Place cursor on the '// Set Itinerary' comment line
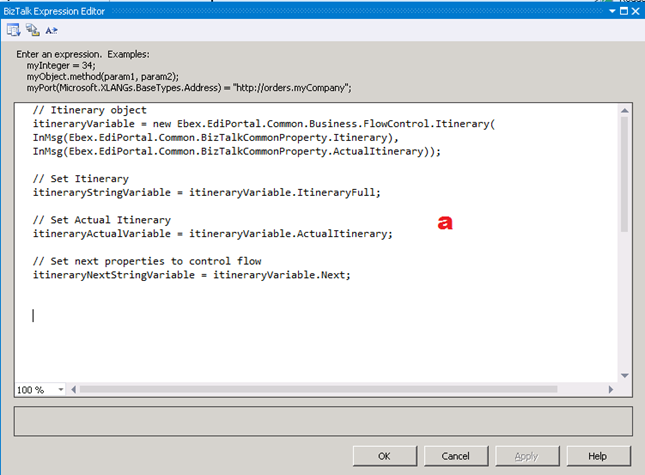Viewport: 645px width, 475px height. click(80, 178)
